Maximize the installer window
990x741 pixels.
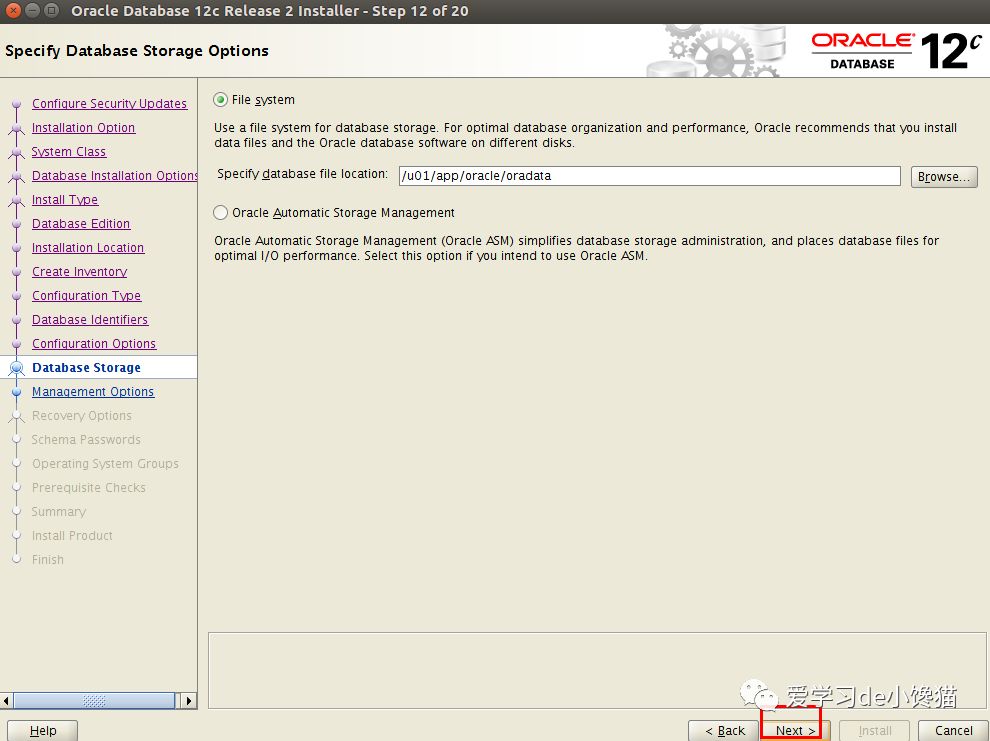coord(52,11)
